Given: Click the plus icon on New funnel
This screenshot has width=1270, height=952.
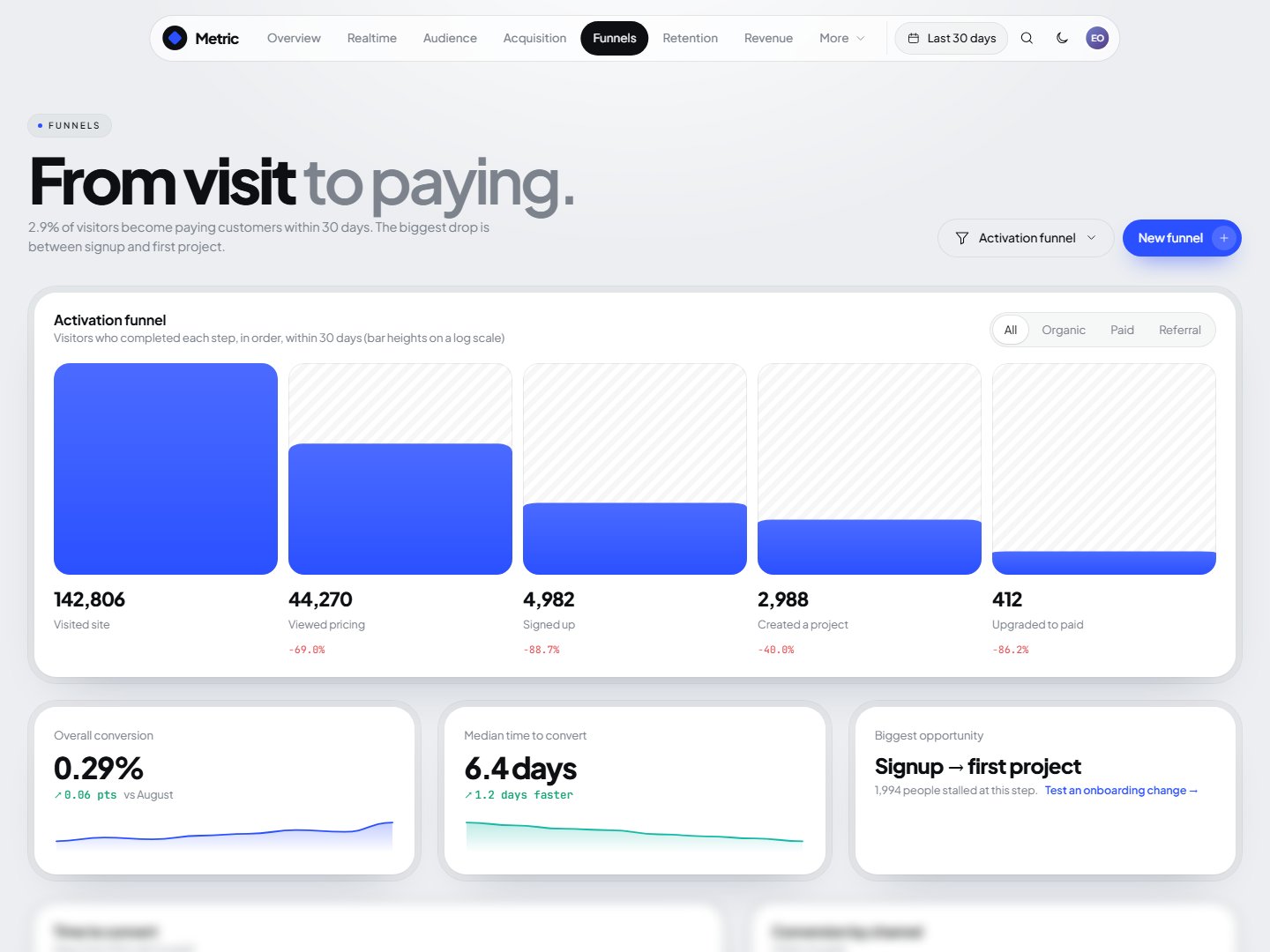Looking at the screenshot, I should [x=1223, y=238].
